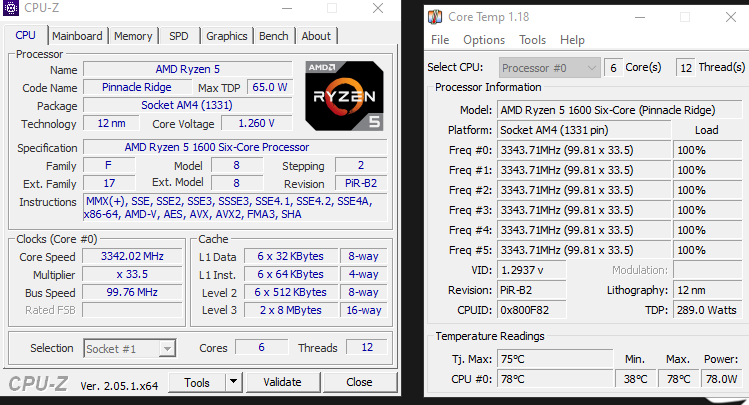Image resolution: width=749 pixels, height=405 pixels.
Task: Expand the Socket #1 selection dropdown
Action: coord(129,349)
